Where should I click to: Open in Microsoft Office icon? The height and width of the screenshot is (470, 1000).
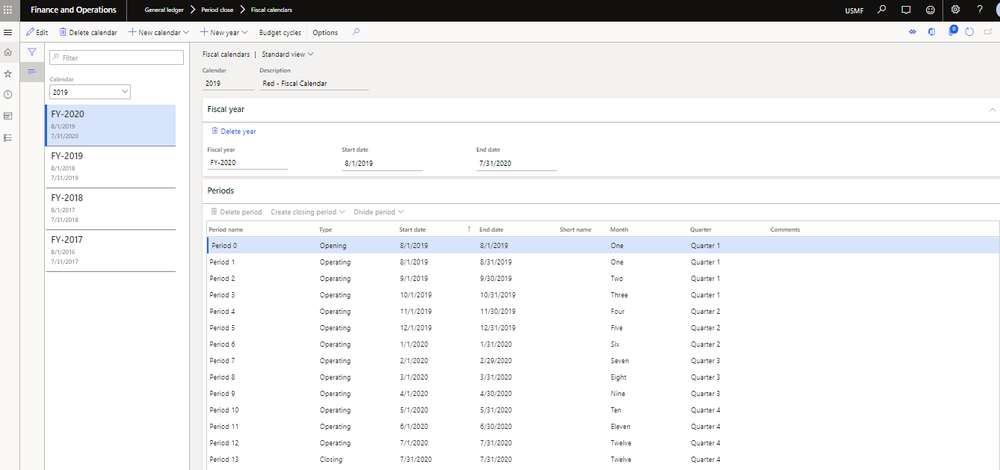pos(932,32)
